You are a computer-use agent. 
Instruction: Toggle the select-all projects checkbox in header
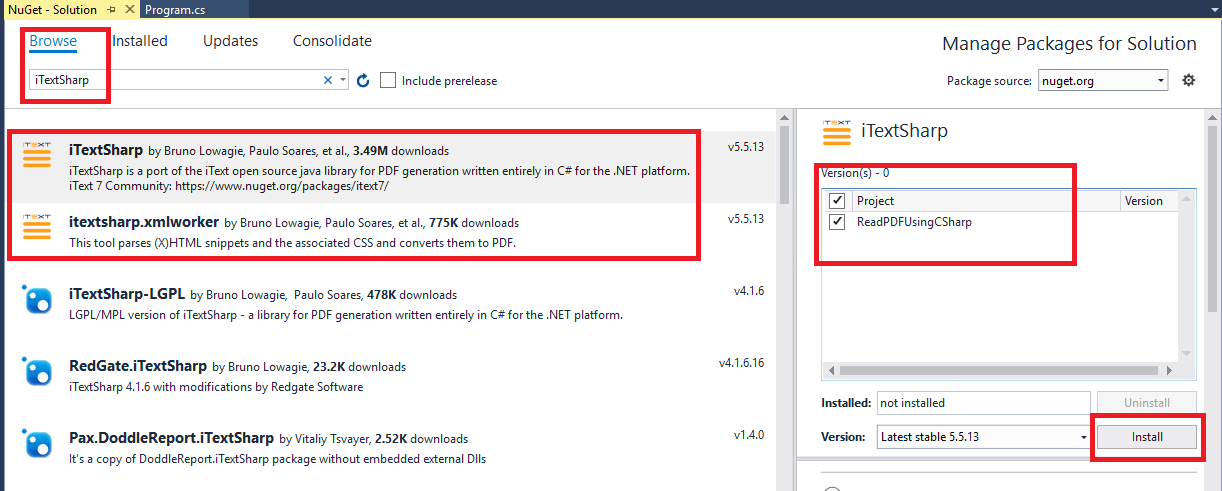point(837,201)
